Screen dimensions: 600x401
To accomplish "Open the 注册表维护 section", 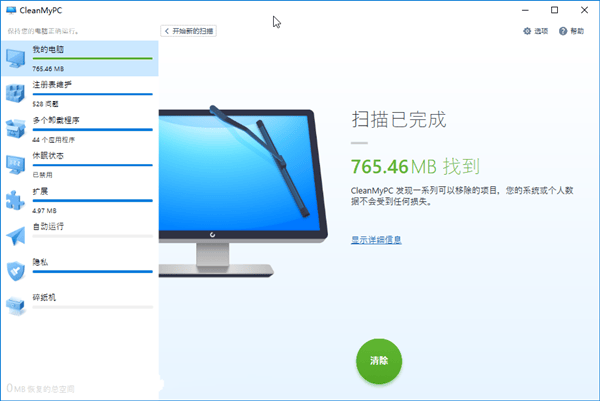I will [x=80, y=94].
